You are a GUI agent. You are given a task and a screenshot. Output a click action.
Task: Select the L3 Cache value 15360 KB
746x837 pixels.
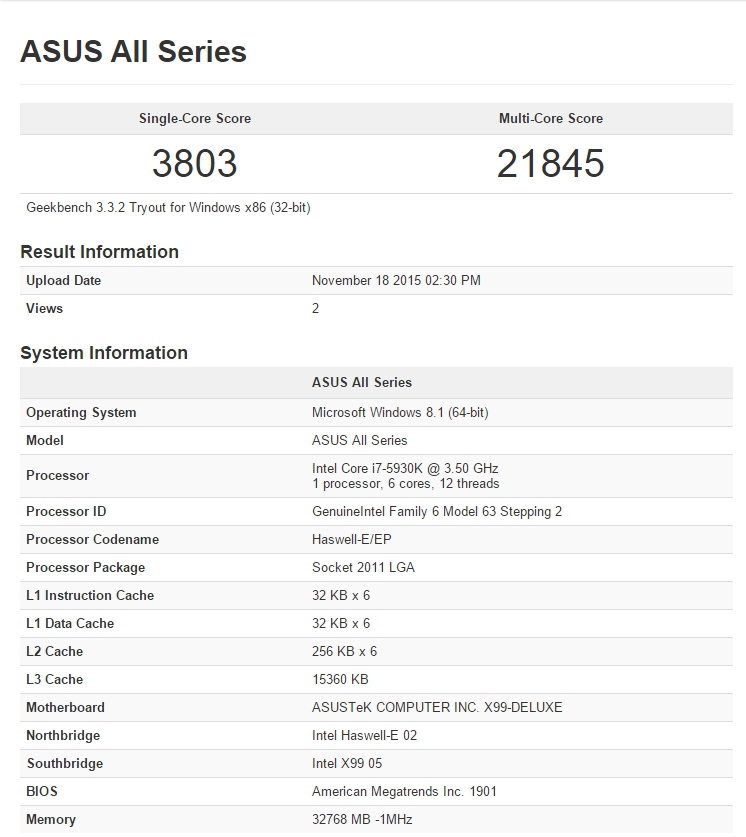click(342, 680)
